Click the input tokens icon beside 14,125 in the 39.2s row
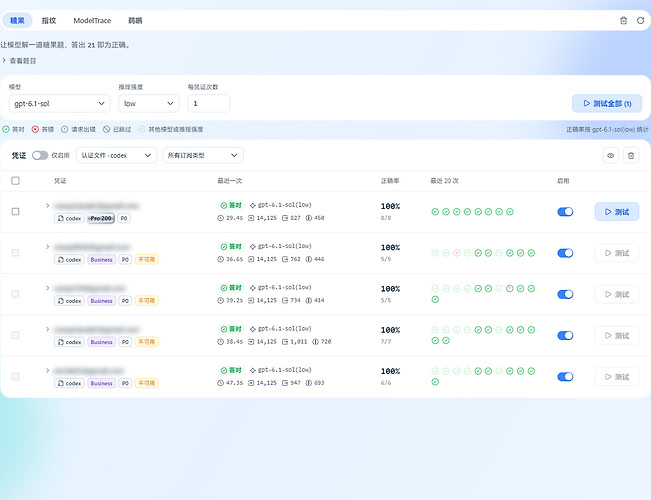 tap(251, 300)
